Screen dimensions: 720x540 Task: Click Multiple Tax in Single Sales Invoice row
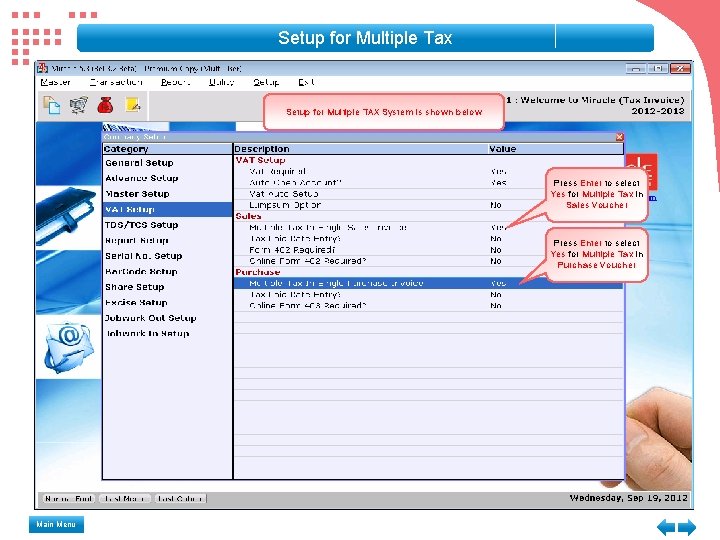pyautogui.click(x=428, y=227)
